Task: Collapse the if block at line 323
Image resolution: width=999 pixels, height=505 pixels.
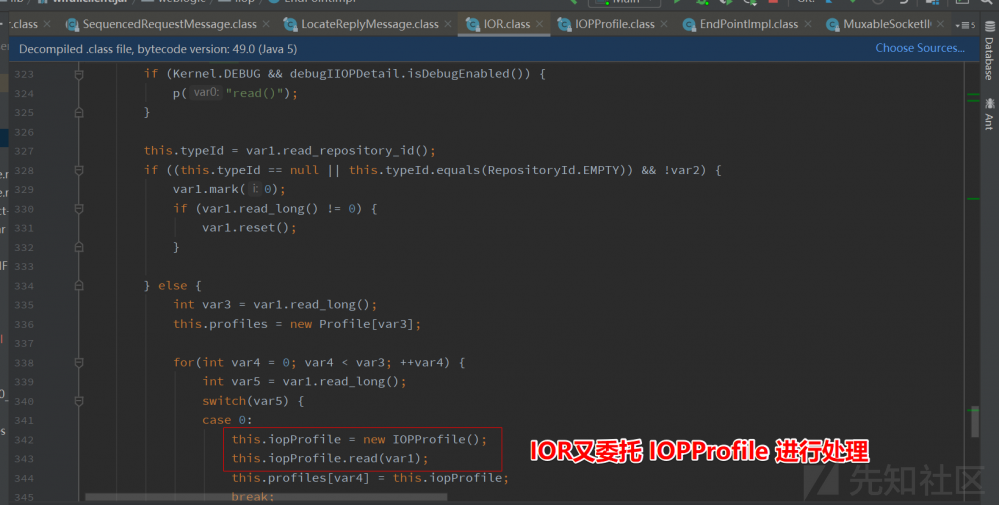Action: (79, 75)
